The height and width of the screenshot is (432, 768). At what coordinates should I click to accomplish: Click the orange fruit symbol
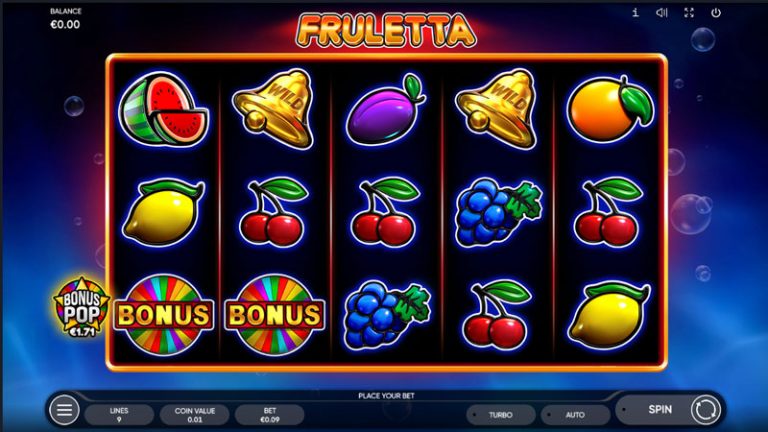610,108
